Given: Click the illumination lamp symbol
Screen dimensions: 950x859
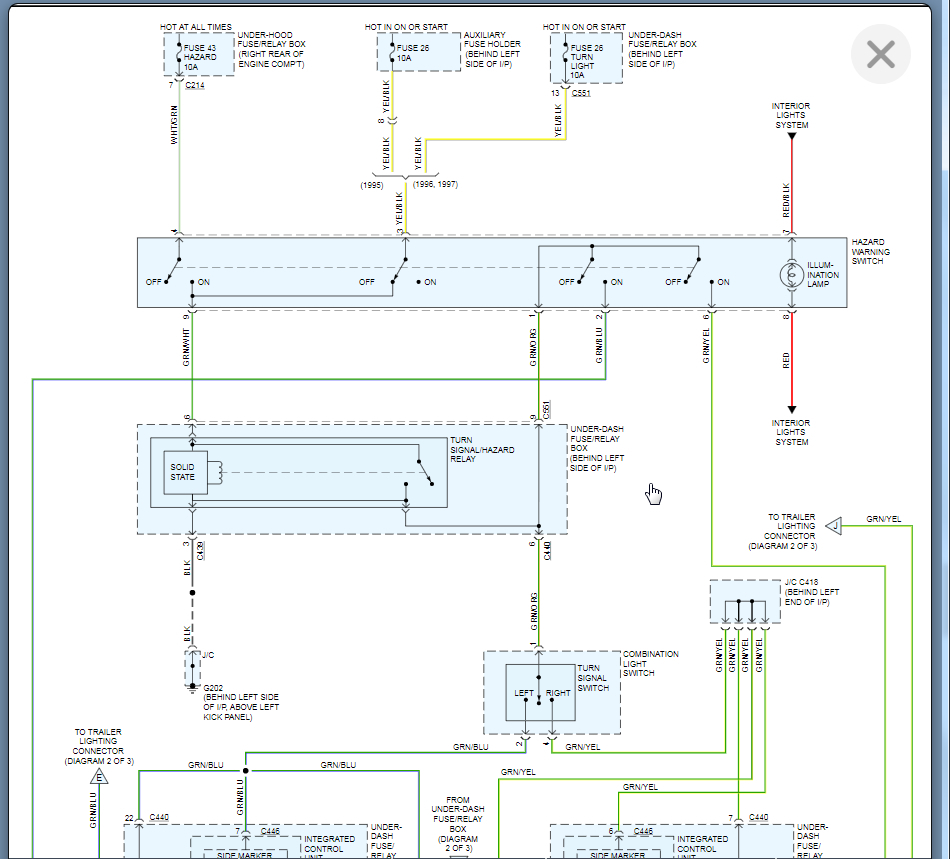Looking at the screenshot, I should (791, 275).
